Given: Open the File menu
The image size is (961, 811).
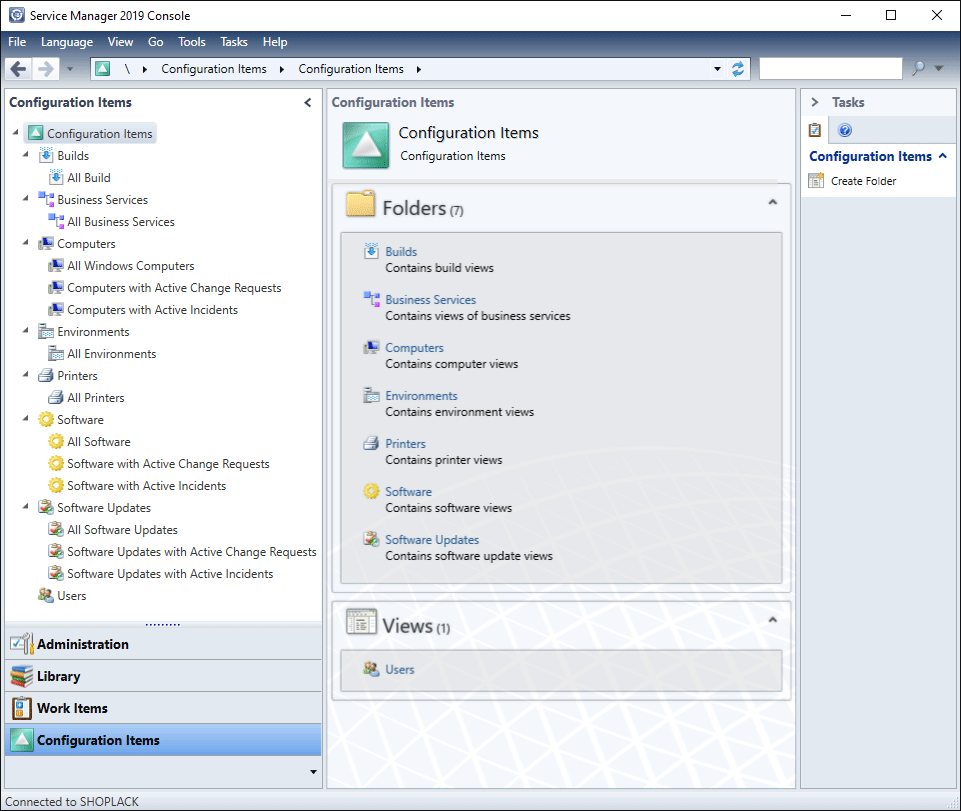Looking at the screenshot, I should pos(17,42).
